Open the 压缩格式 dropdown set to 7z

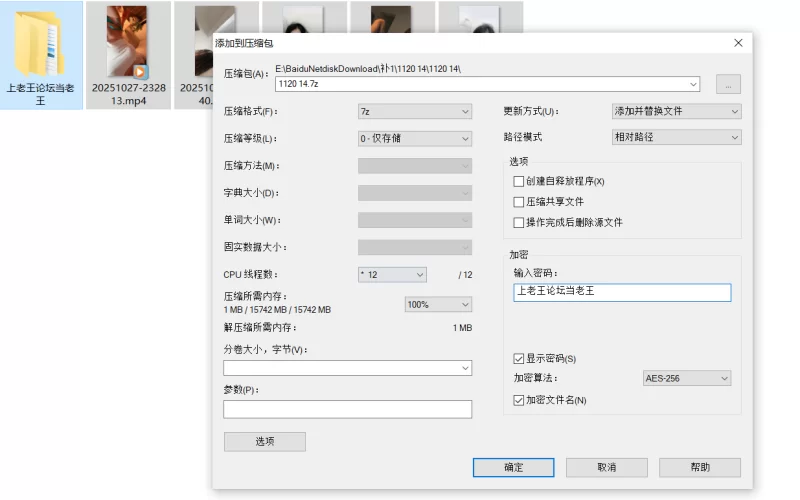point(415,111)
